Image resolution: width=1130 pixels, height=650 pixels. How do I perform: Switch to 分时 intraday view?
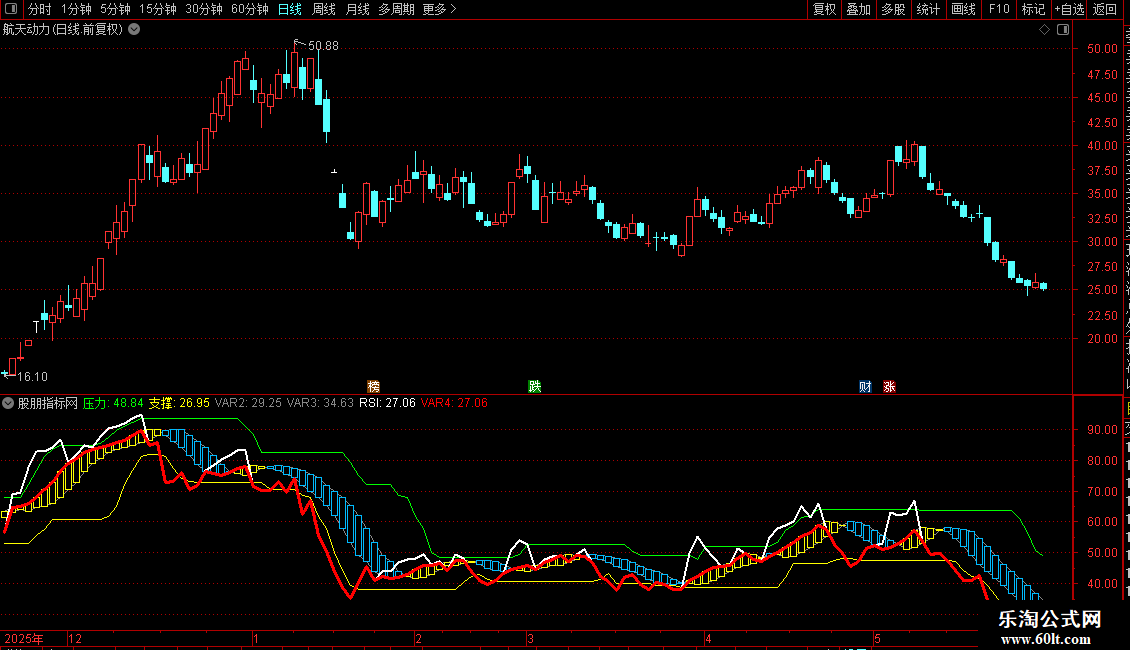click(40, 9)
